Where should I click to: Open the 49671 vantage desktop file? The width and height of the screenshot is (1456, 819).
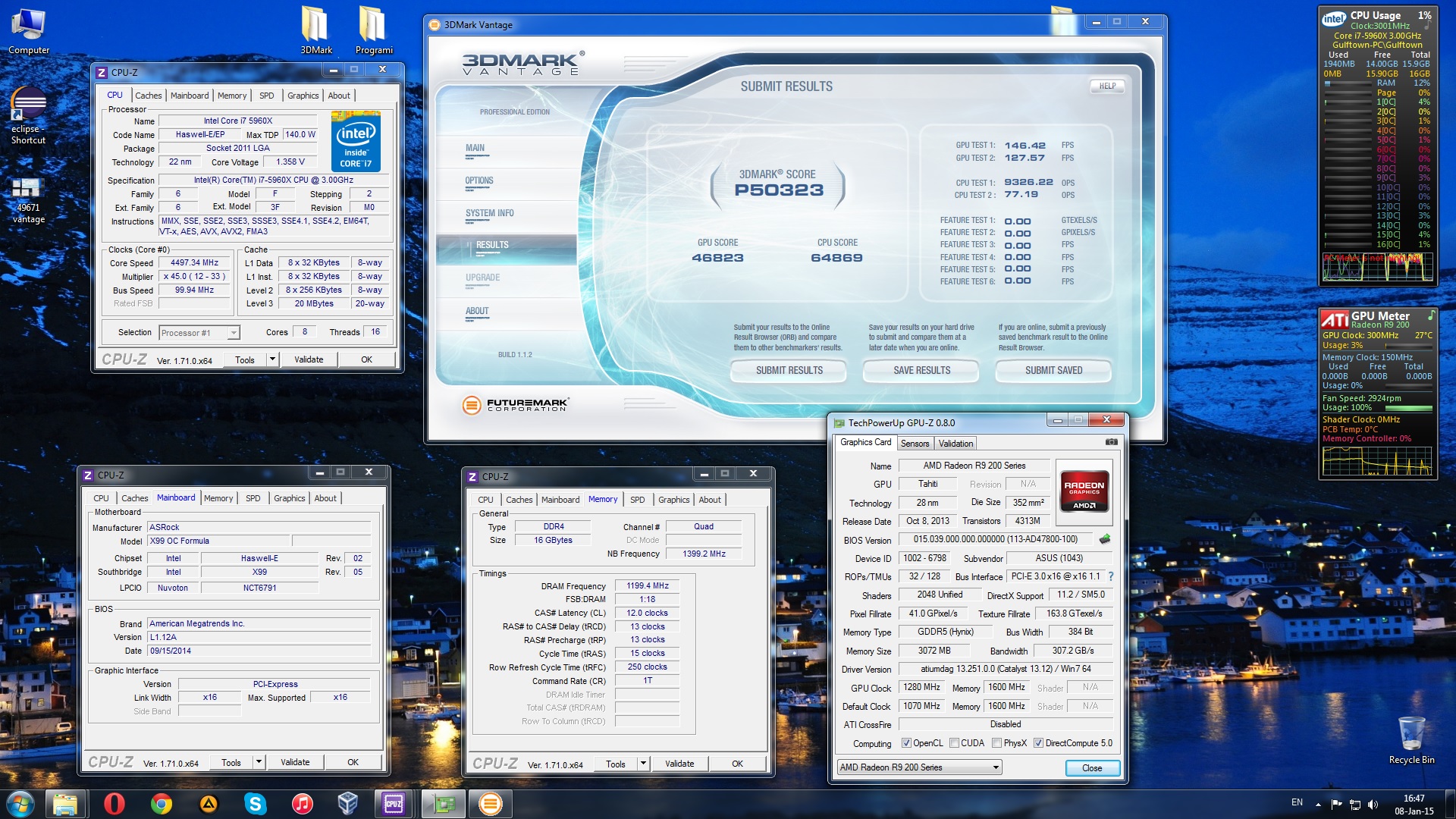(27, 201)
